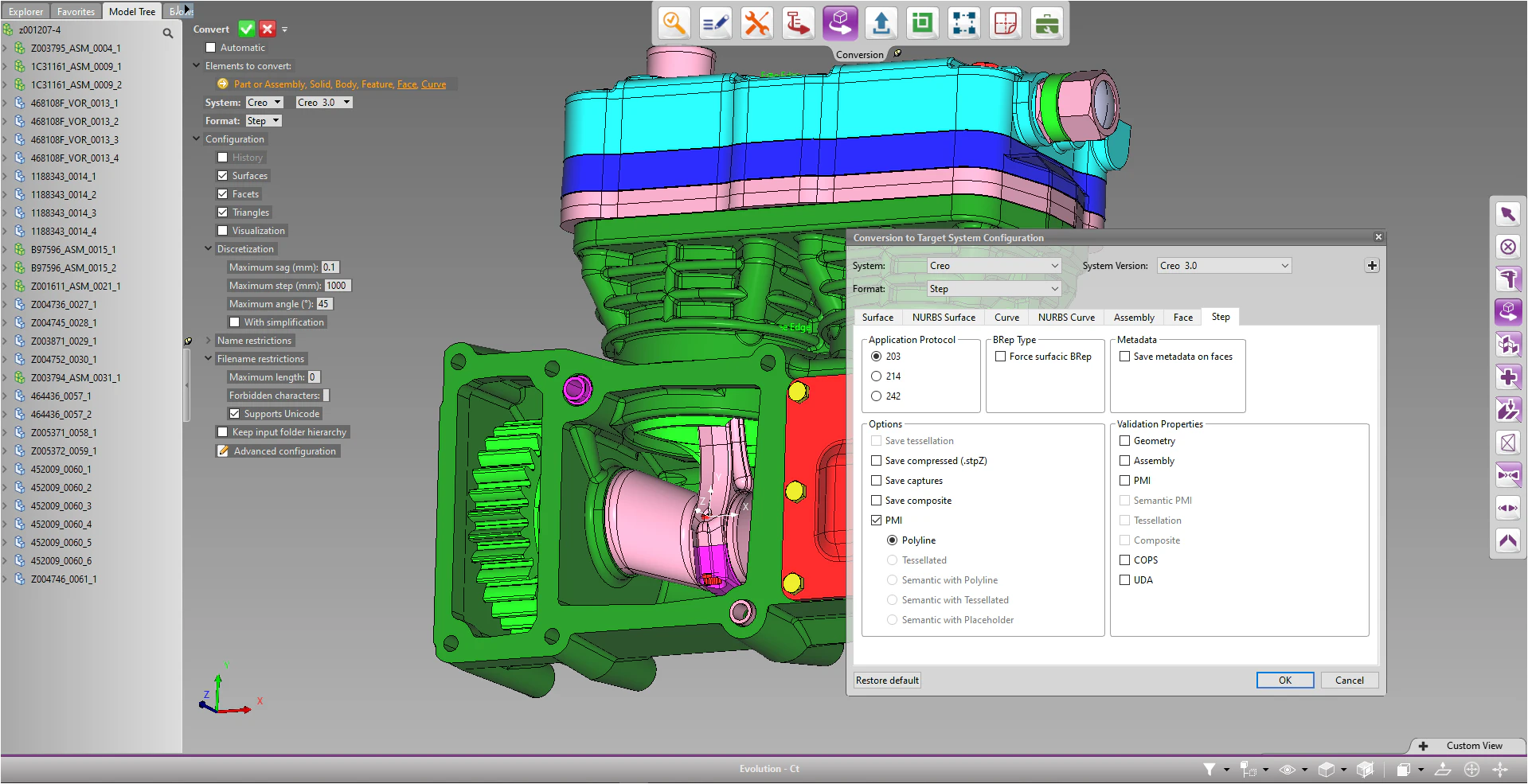Image resolution: width=1528 pixels, height=784 pixels.
Task: Collapse the Discretization section in Convert panel
Action: [208, 248]
